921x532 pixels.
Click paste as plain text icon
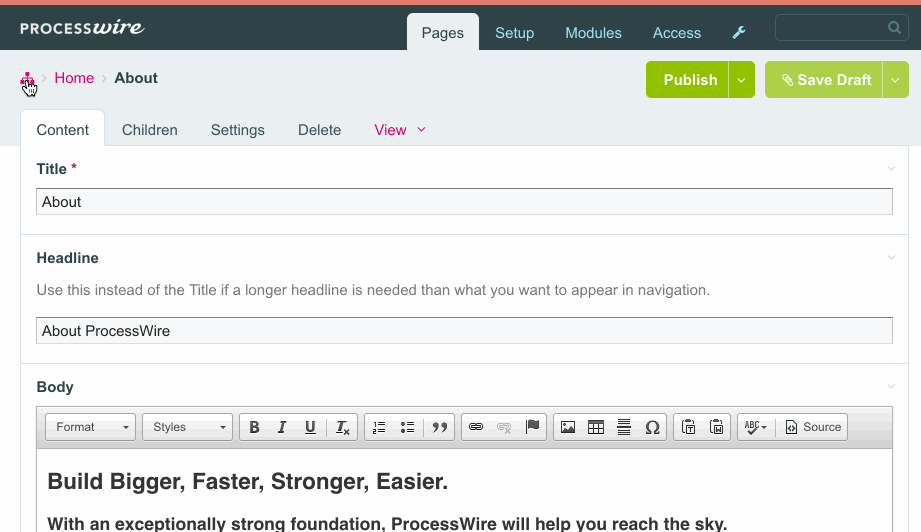(x=688, y=427)
